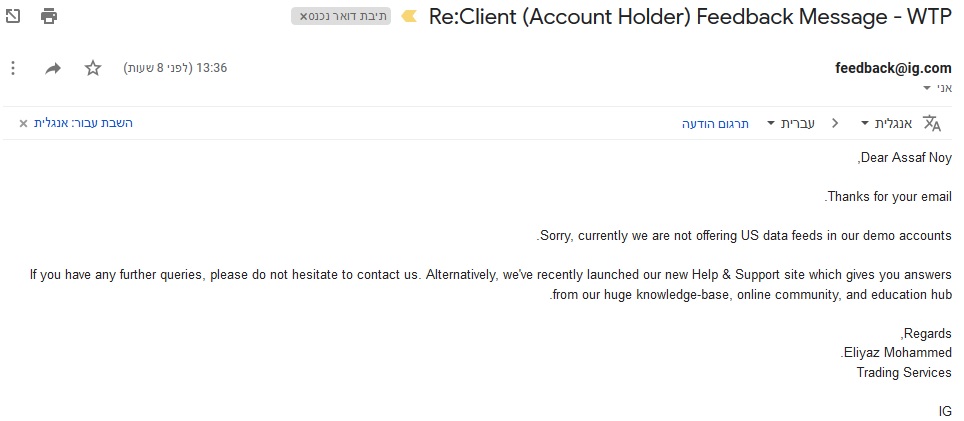Toggle the yellow importance marker
The width and height of the screenshot is (964, 421).
click(408, 17)
